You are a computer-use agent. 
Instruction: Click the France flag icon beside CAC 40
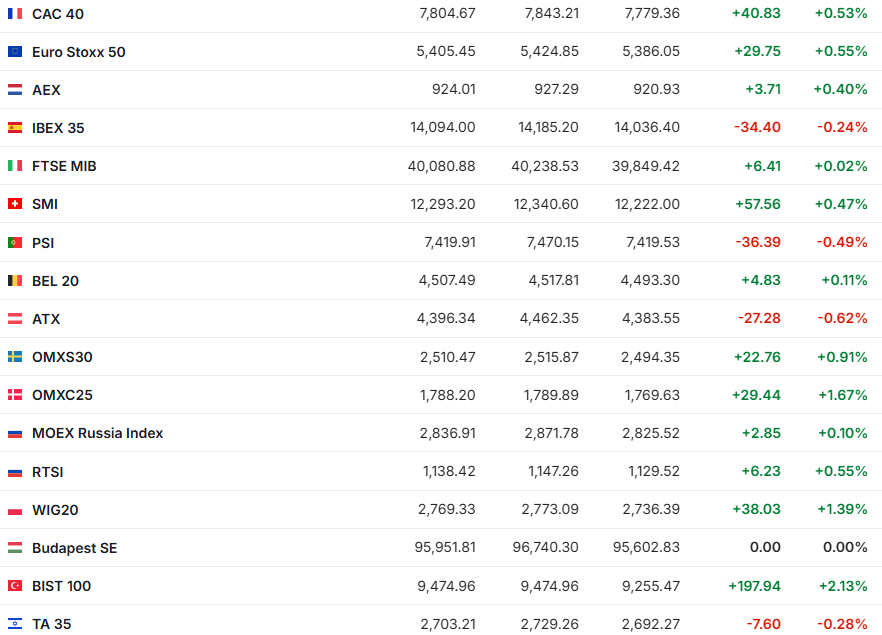pos(15,14)
